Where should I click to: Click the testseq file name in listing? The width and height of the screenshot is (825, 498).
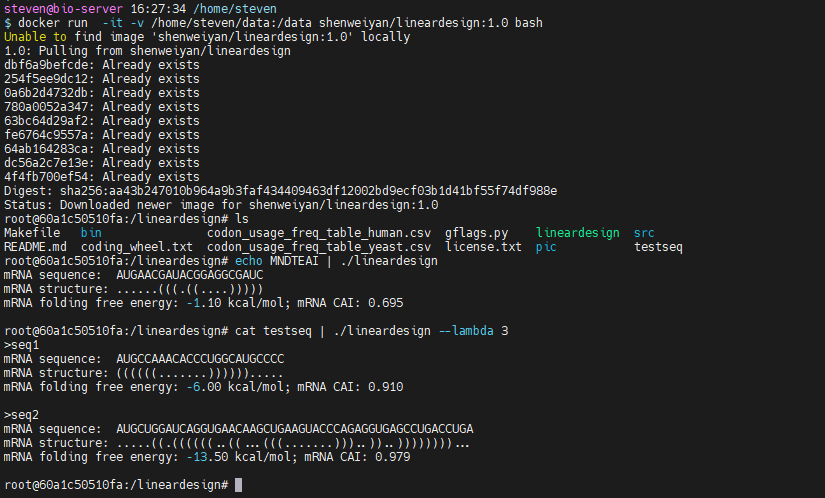[659, 246]
